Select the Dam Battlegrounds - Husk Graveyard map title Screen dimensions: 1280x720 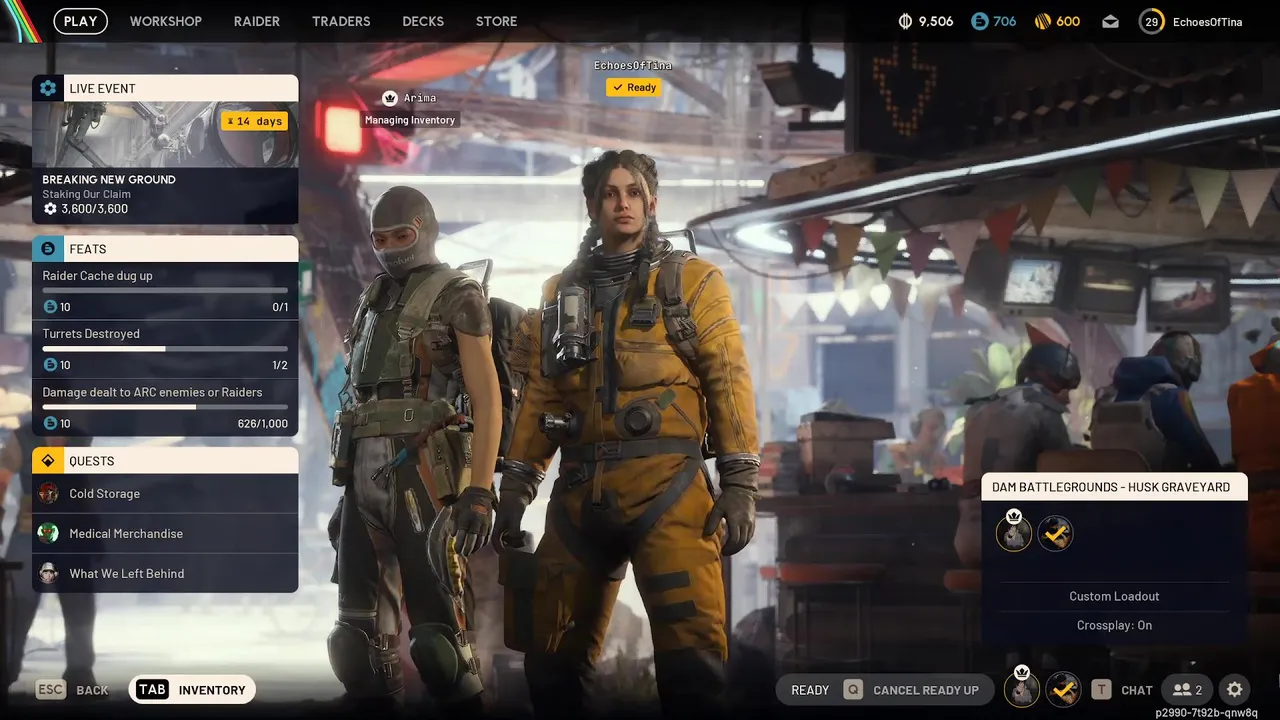pyautogui.click(x=1111, y=487)
